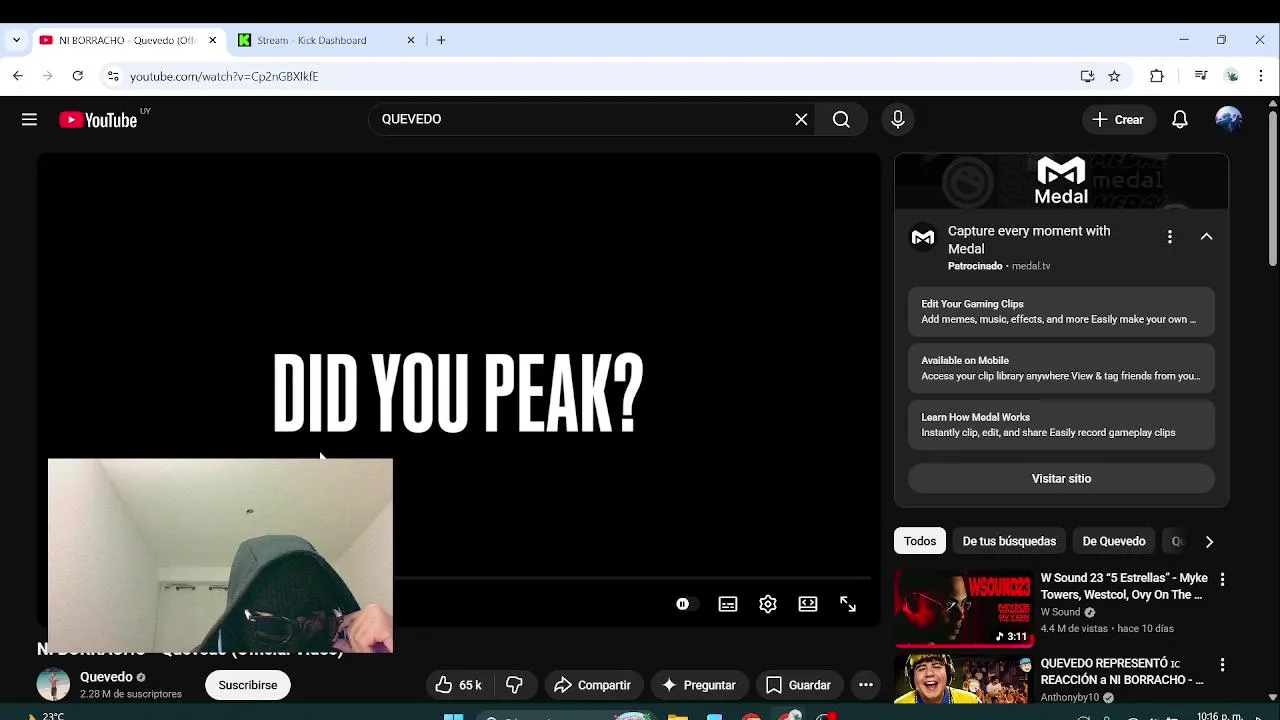Viewport: 1280px width, 720px height.
Task: Select the De tus búsquedas chip
Action: coord(1009,541)
